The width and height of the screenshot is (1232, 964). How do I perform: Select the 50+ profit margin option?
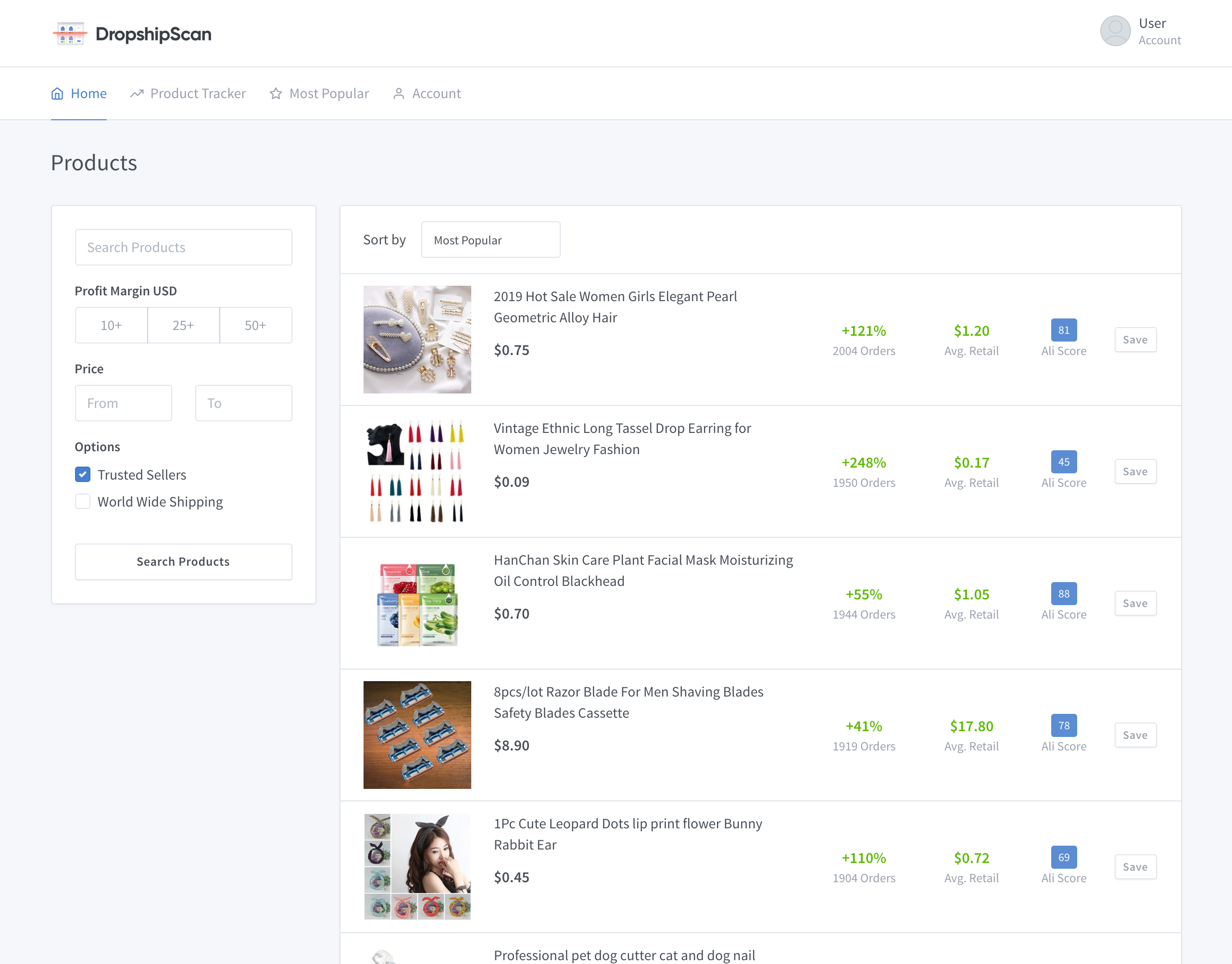pos(255,325)
